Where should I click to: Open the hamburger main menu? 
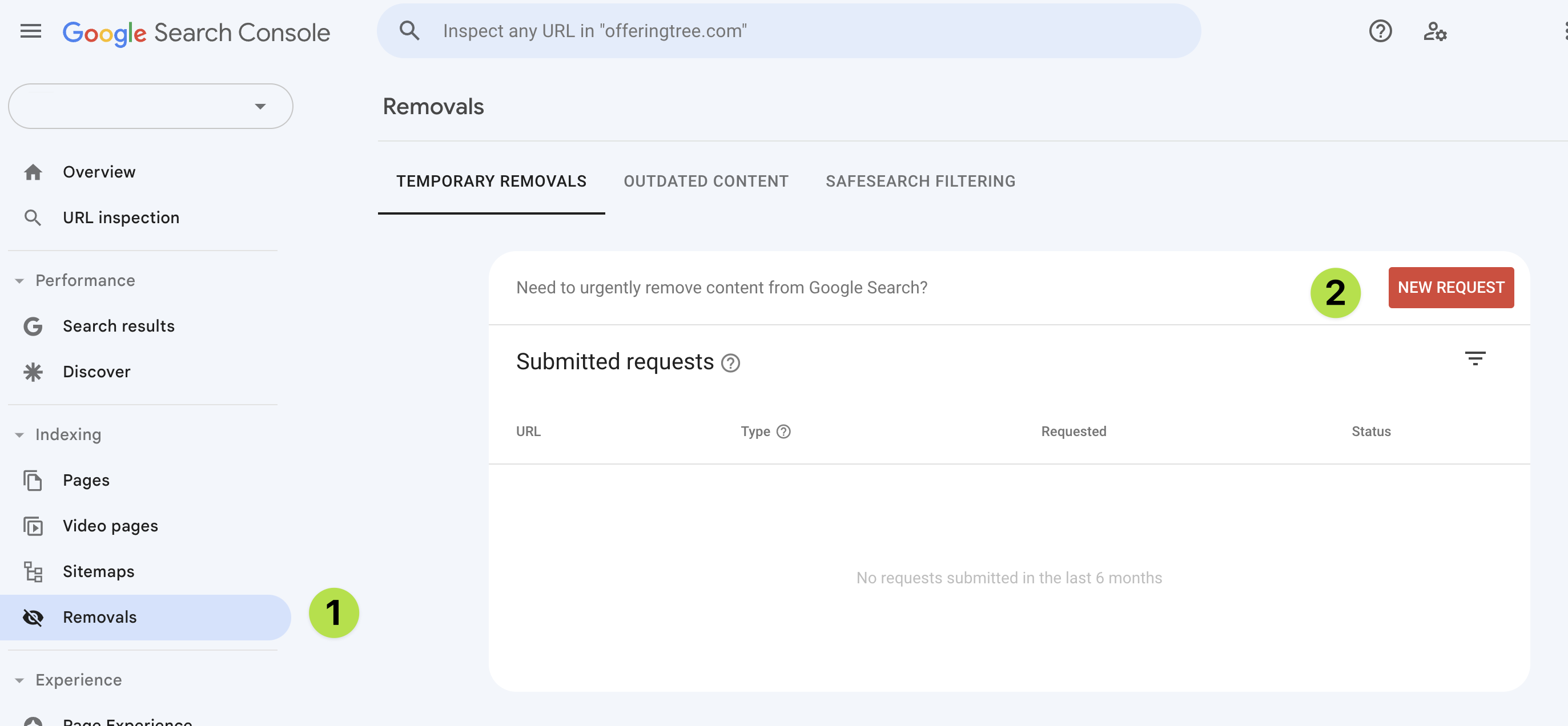(30, 31)
